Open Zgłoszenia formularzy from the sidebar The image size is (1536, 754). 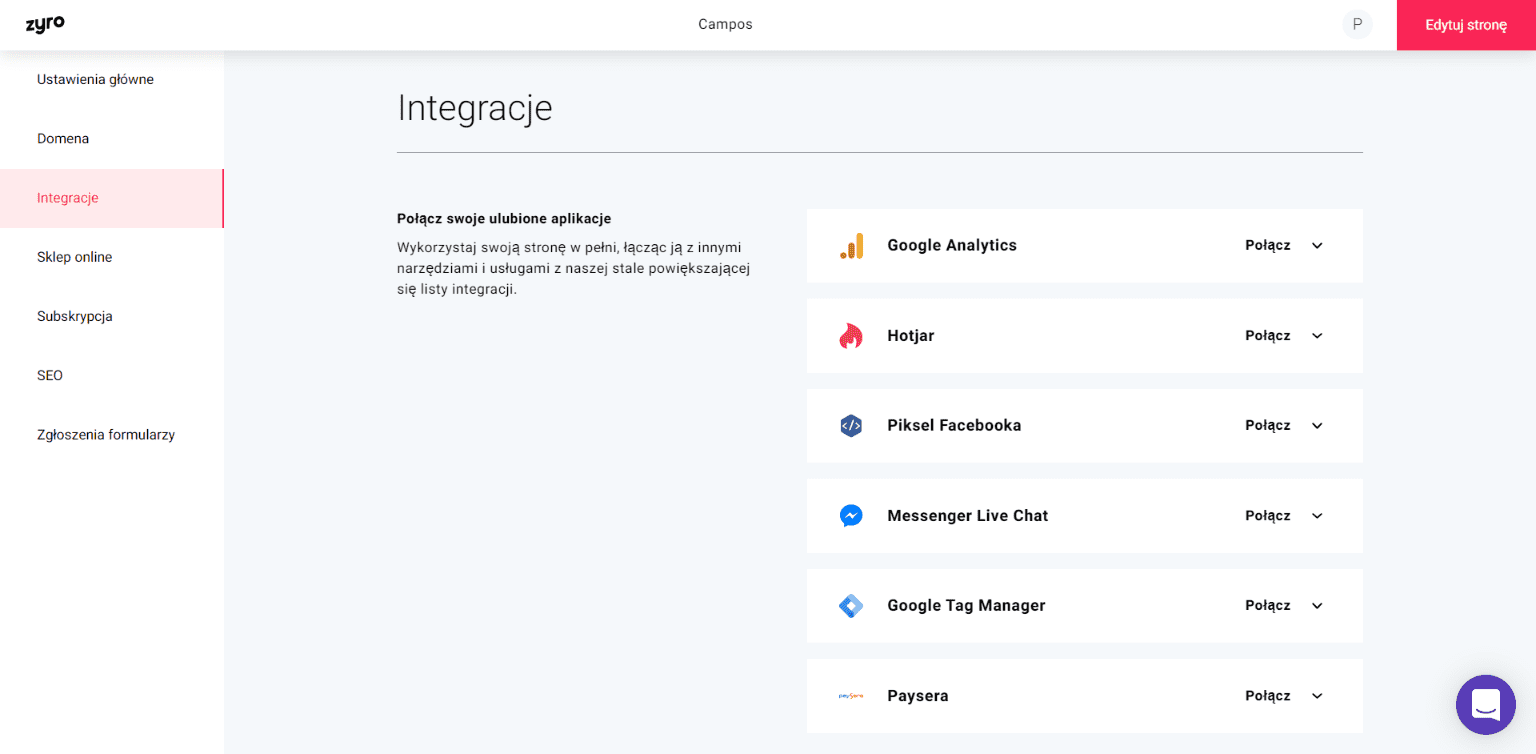point(105,434)
